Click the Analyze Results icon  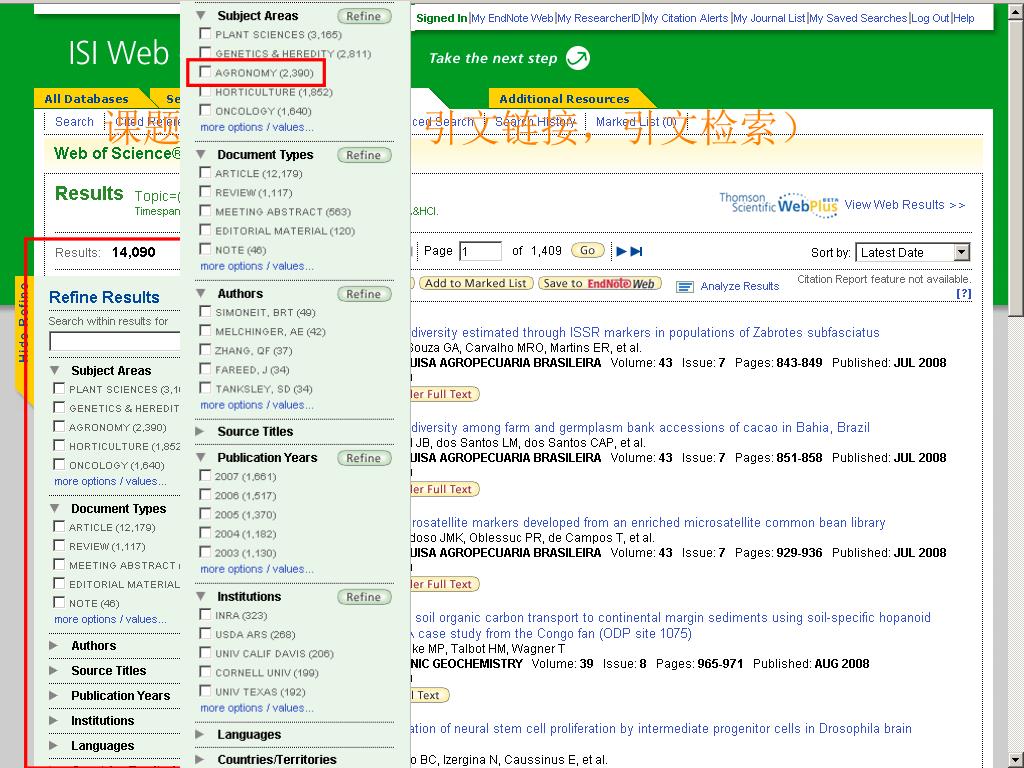pos(684,286)
